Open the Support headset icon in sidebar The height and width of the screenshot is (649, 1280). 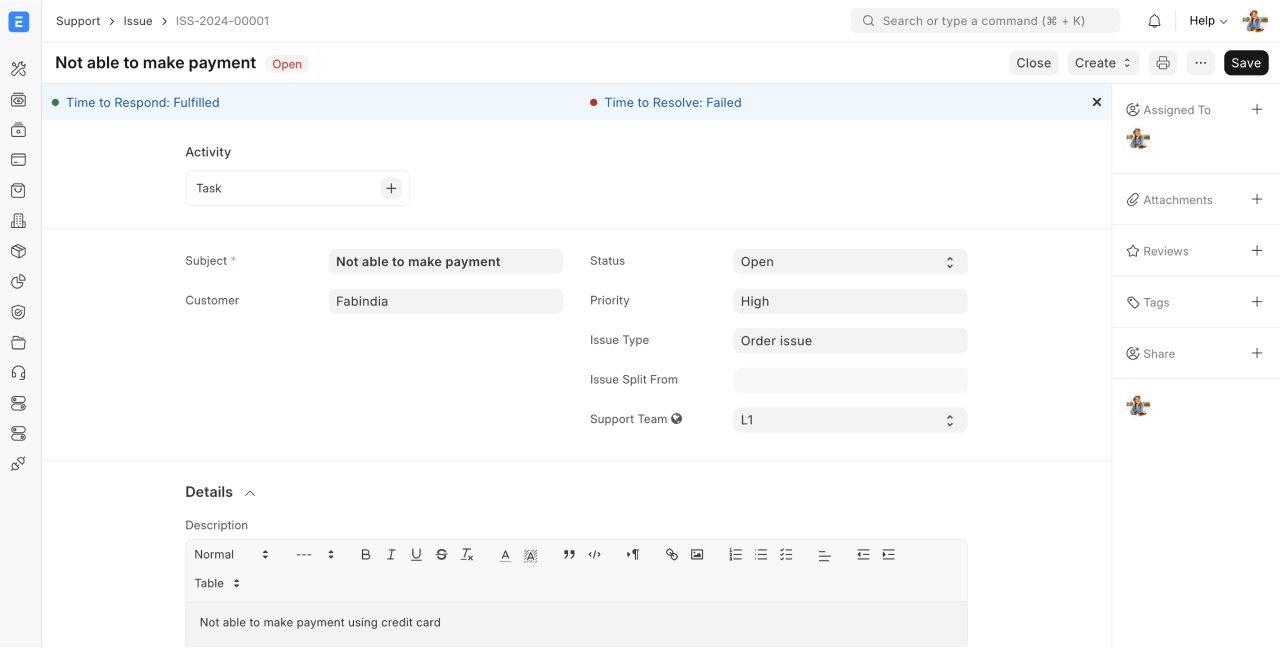pos(18,373)
